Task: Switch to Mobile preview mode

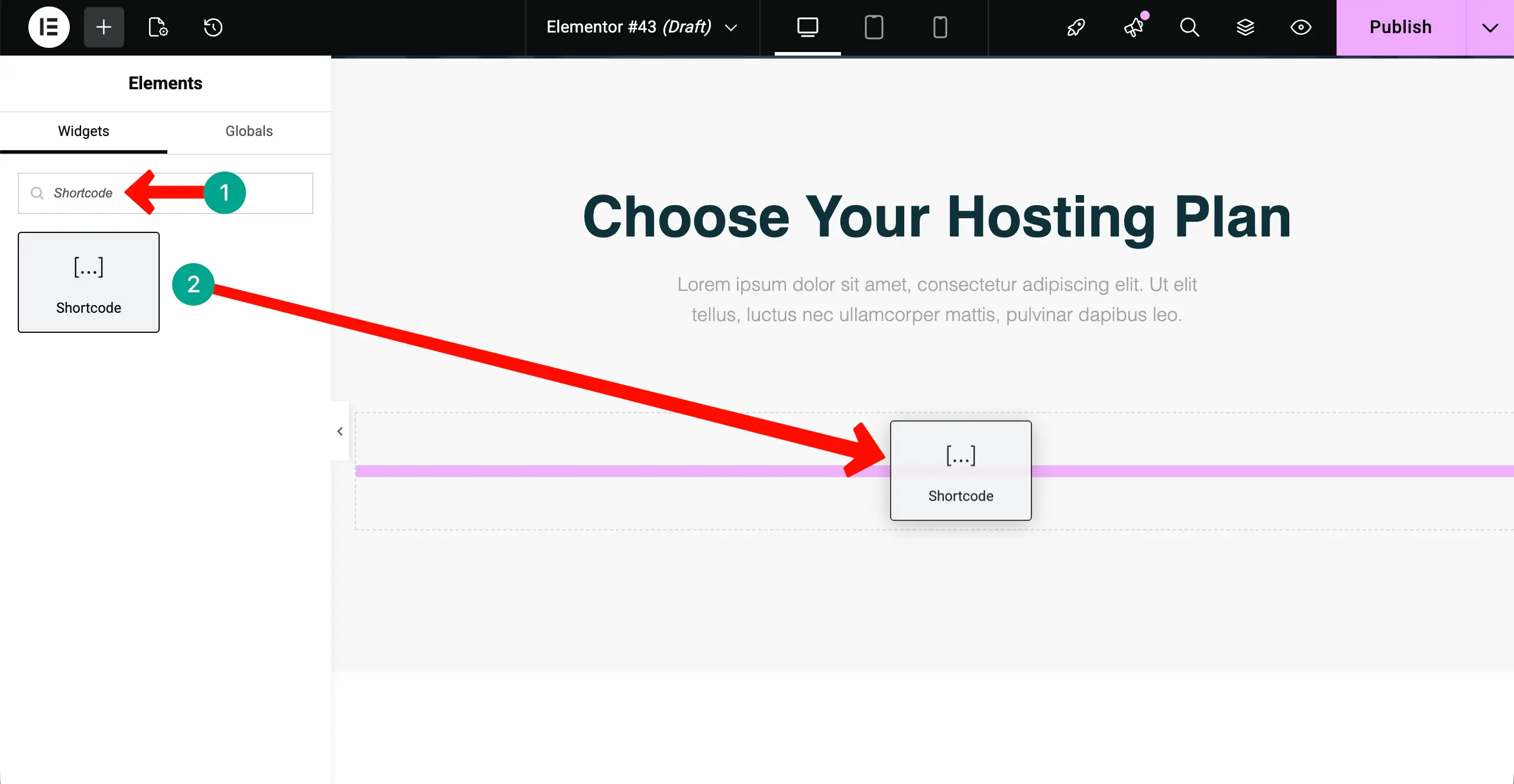Action: [939, 27]
